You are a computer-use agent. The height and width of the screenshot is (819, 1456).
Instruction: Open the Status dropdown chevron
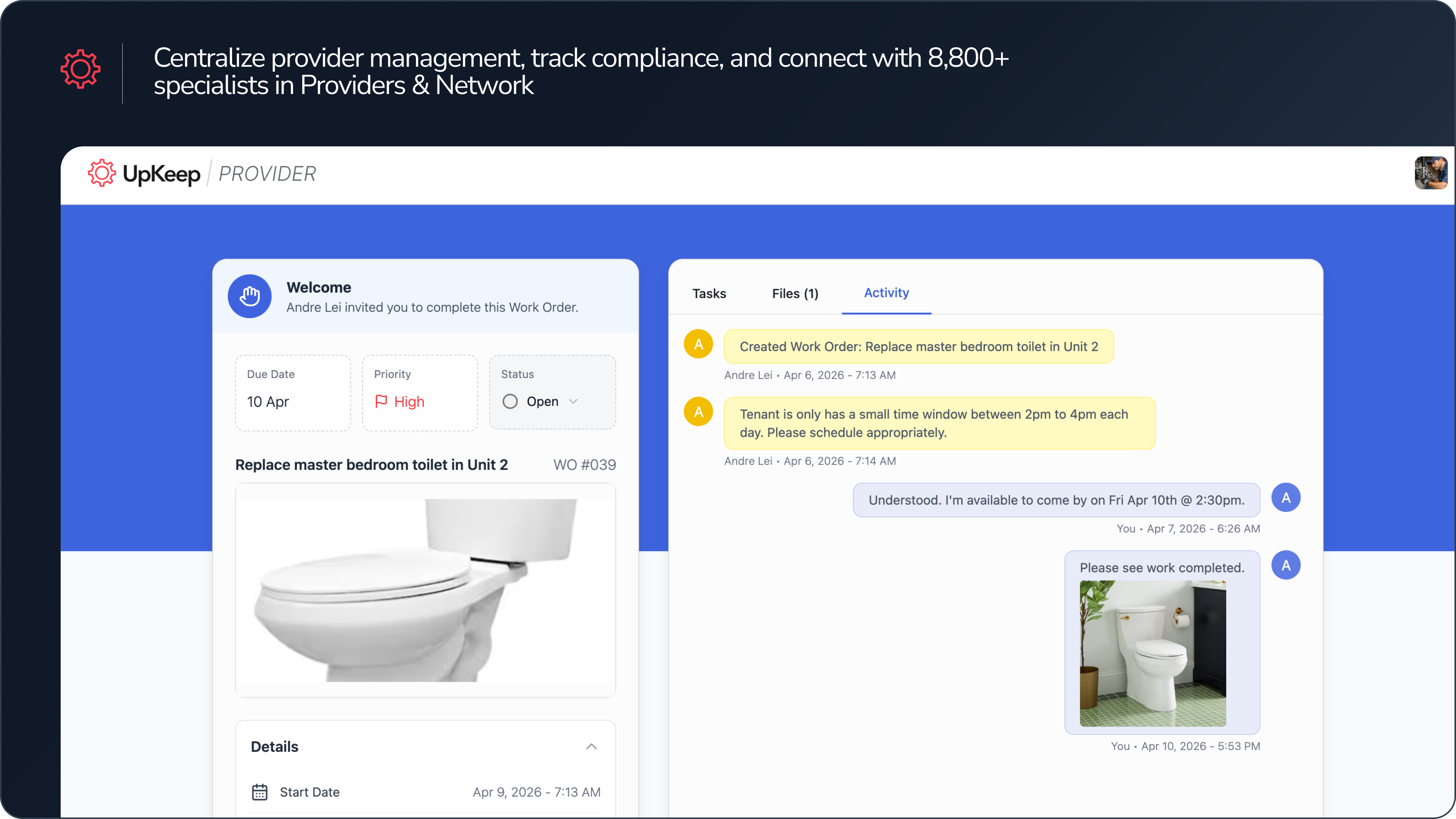click(x=573, y=401)
